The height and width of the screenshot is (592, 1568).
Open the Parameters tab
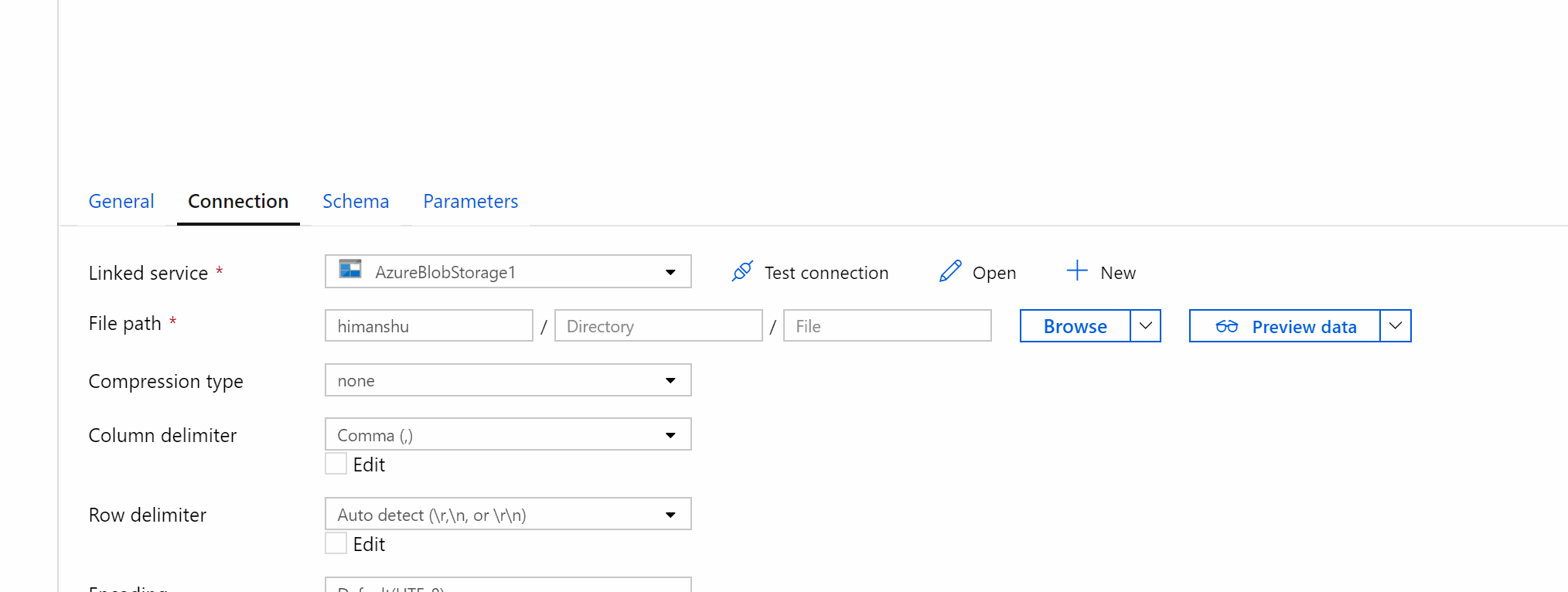click(x=471, y=201)
